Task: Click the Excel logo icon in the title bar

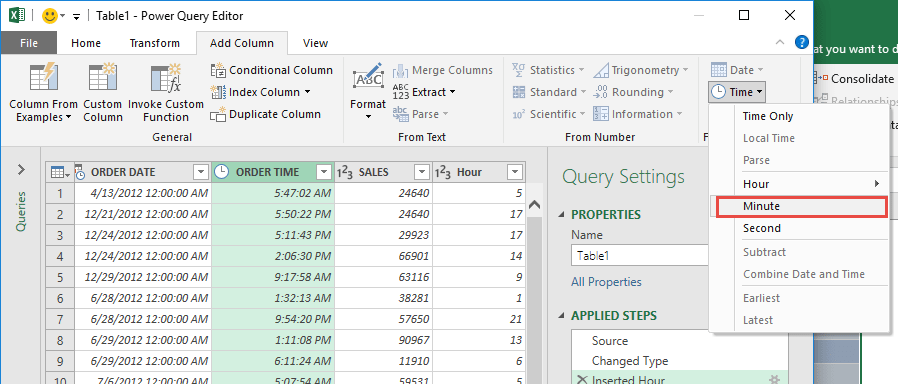Action: coord(17,16)
